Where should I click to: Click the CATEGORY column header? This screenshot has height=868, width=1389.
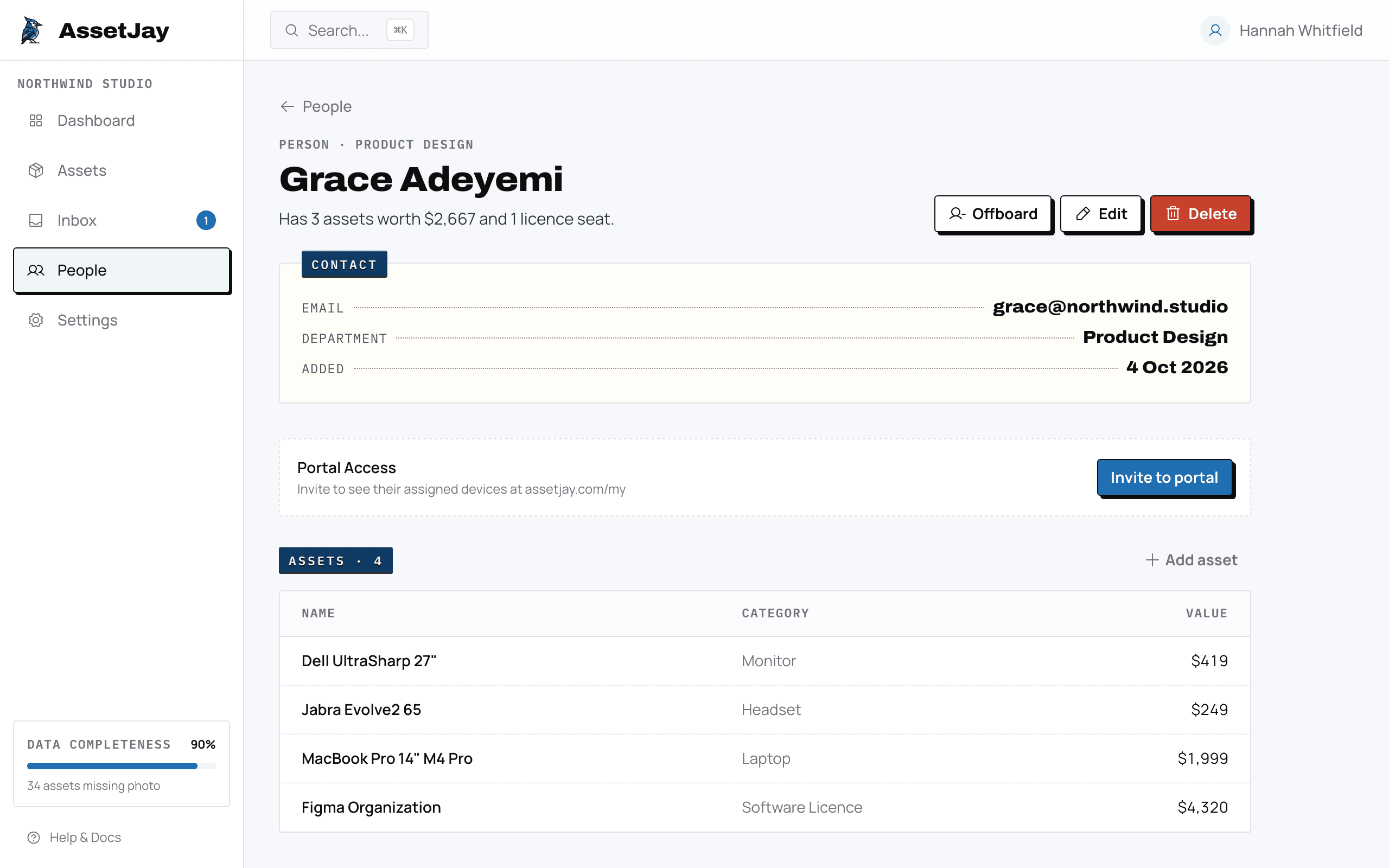775,613
